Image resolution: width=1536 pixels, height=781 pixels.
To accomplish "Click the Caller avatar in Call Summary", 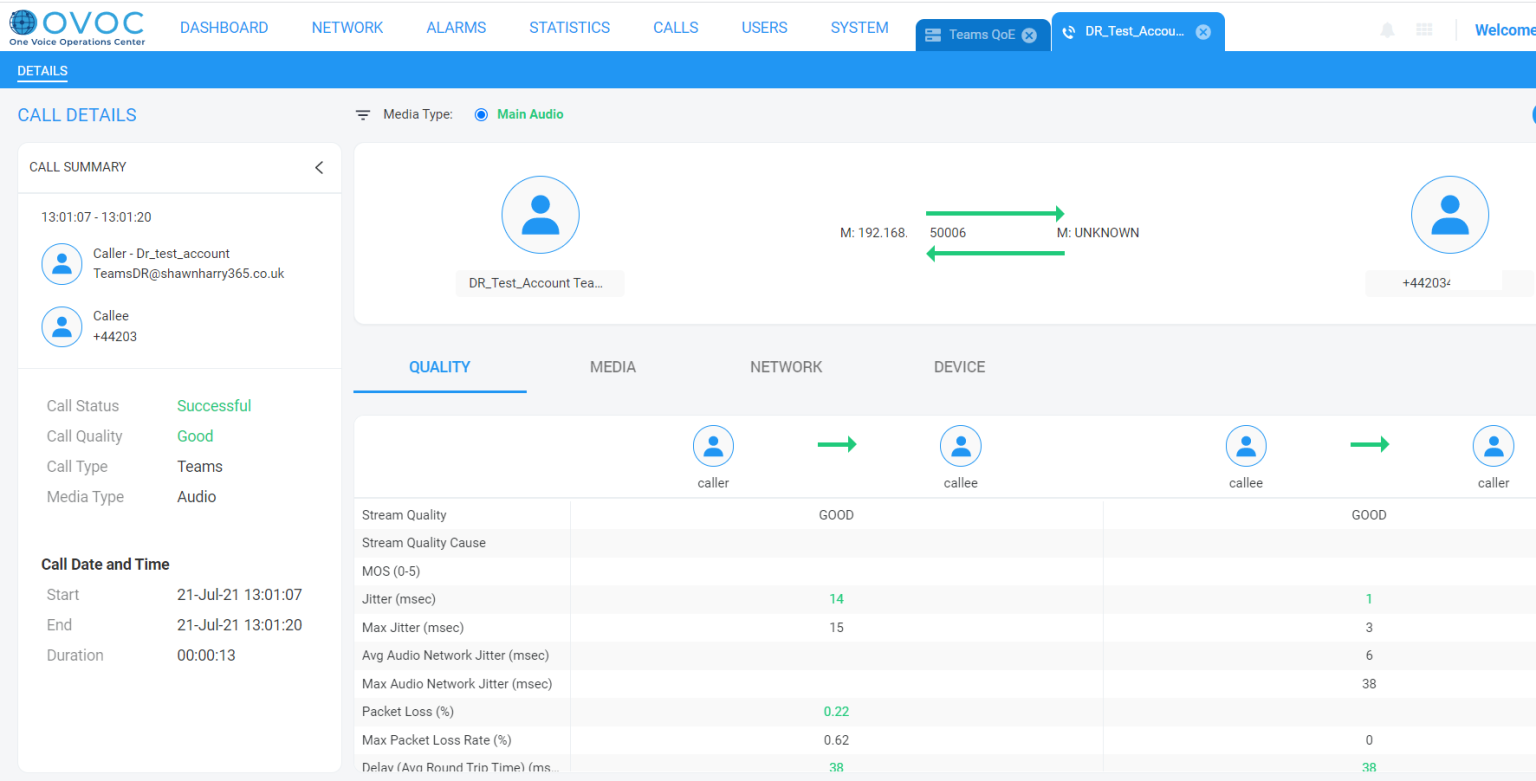I will 62,263.
